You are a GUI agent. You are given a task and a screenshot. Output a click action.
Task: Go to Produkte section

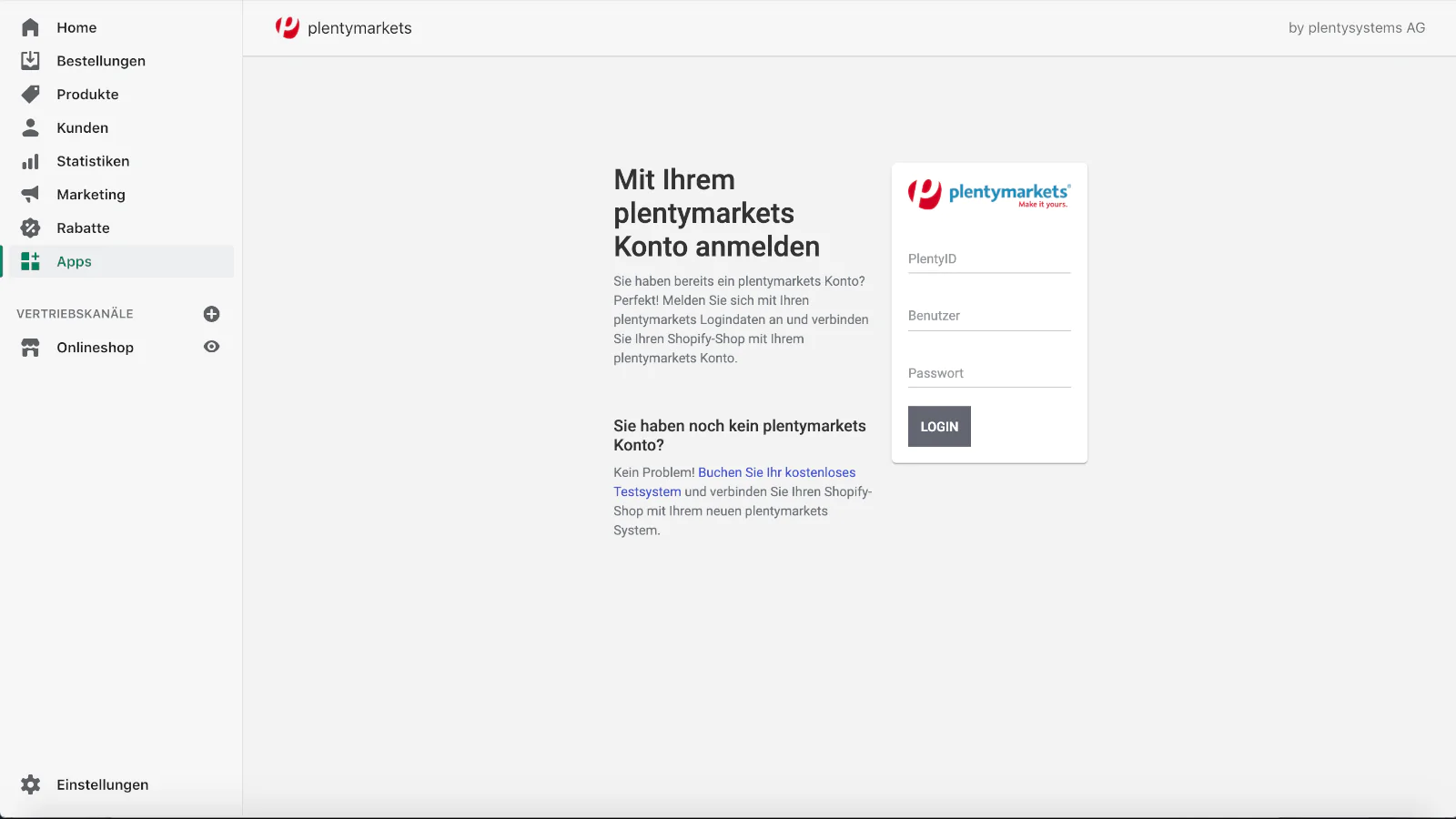click(x=87, y=95)
